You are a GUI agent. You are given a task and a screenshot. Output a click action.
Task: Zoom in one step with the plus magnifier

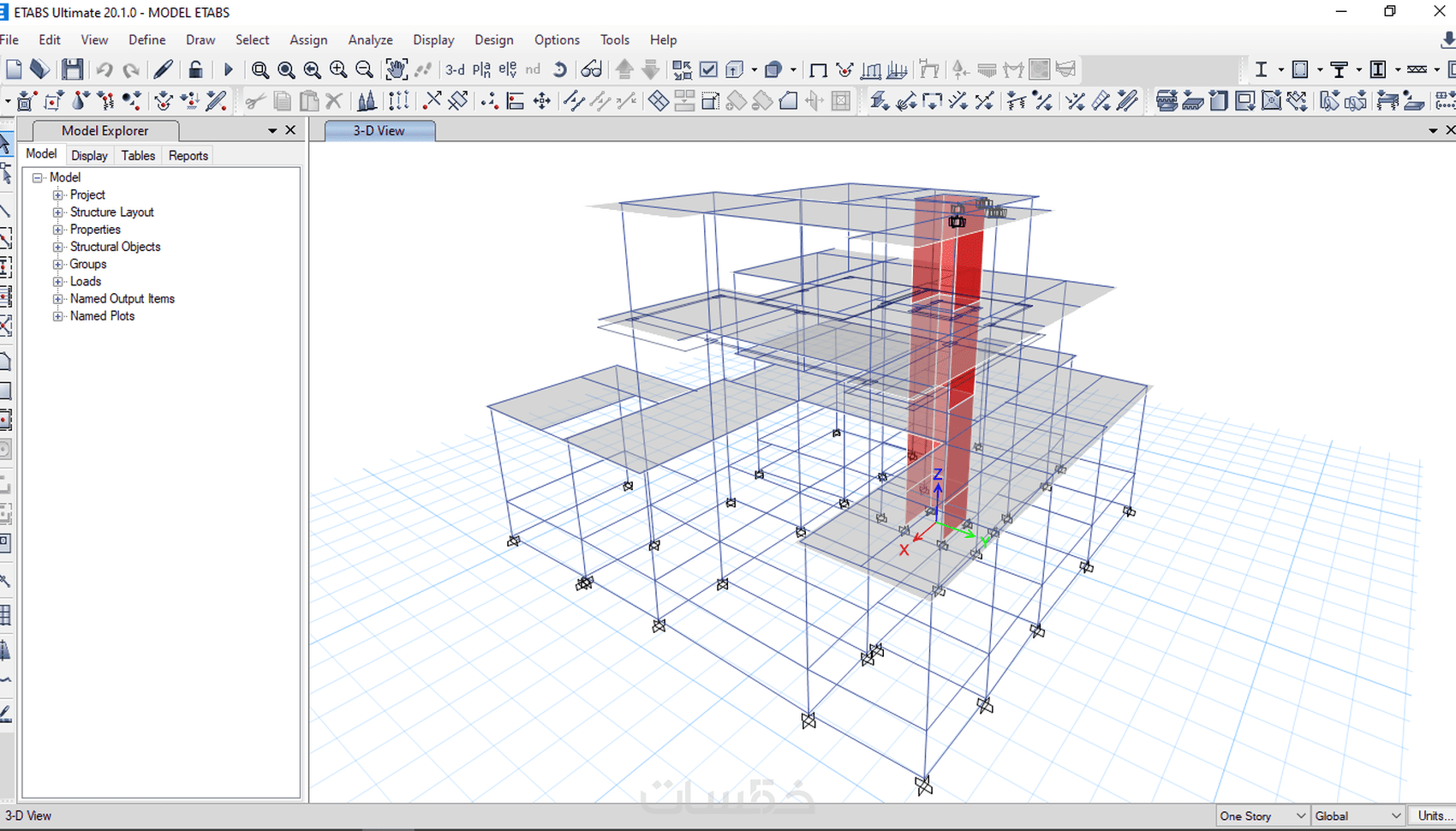click(x=338, y=70)
